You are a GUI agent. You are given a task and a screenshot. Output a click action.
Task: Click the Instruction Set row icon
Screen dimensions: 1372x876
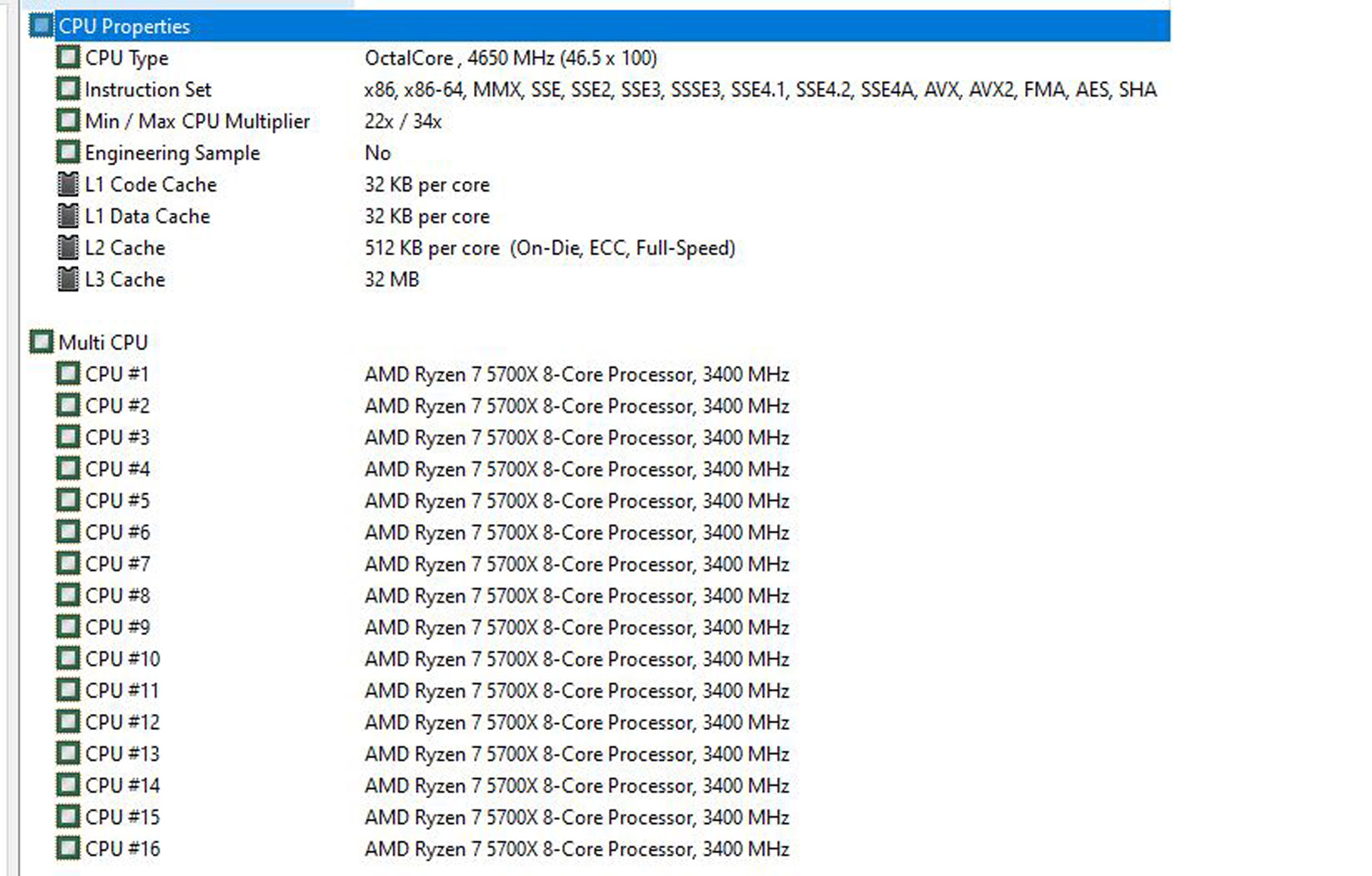68,89
